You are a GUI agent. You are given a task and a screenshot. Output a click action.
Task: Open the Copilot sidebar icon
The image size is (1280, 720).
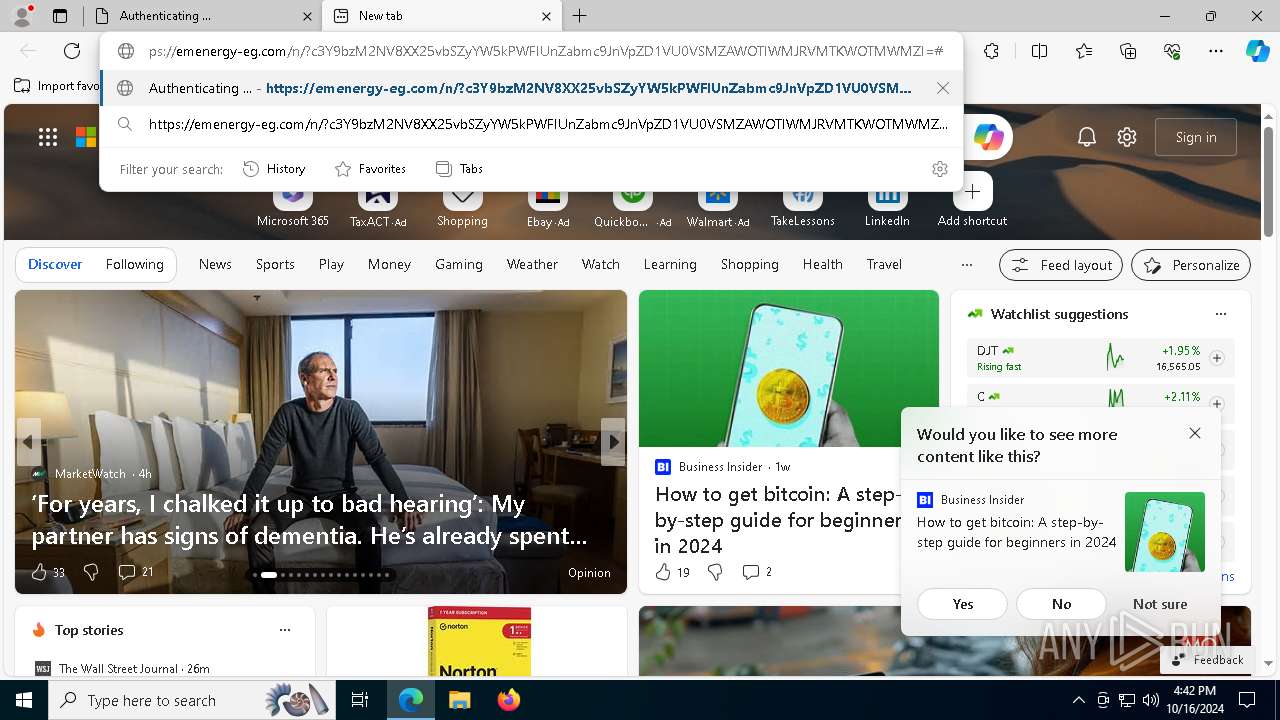pyautogui.click(x=1257, y=51)
